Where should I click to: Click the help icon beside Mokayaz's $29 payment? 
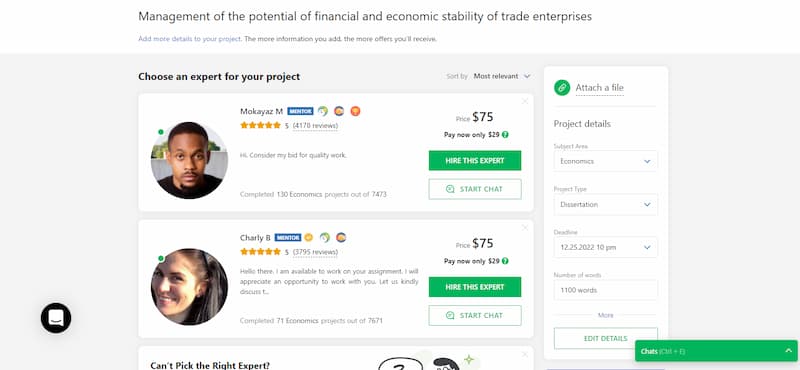click(505, 135)
